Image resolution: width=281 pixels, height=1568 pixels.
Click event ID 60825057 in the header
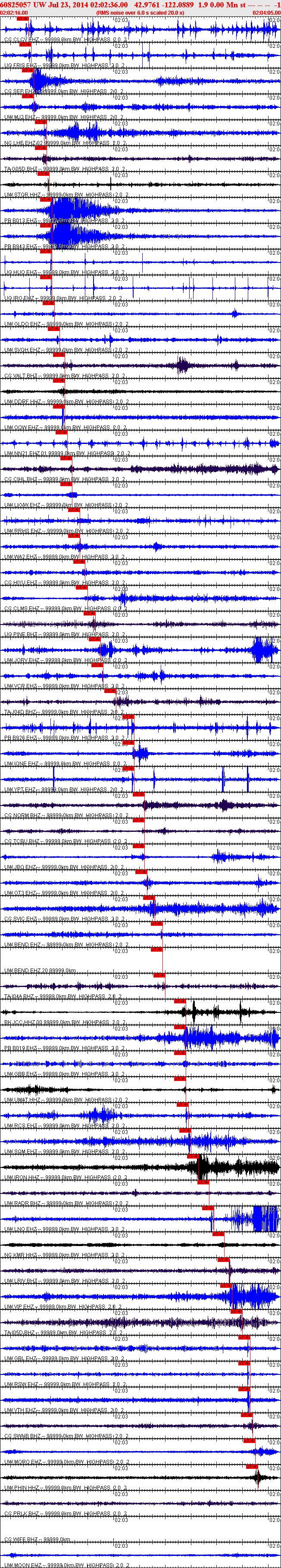coord(16,4)
